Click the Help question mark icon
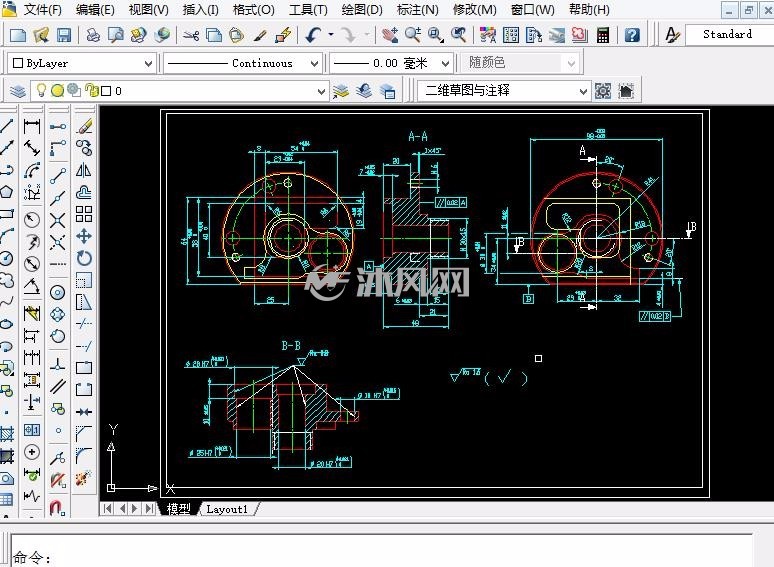Image resolution: width=774 pixels, height=567 pixels. pyautogui.click(x=632, y=35)
